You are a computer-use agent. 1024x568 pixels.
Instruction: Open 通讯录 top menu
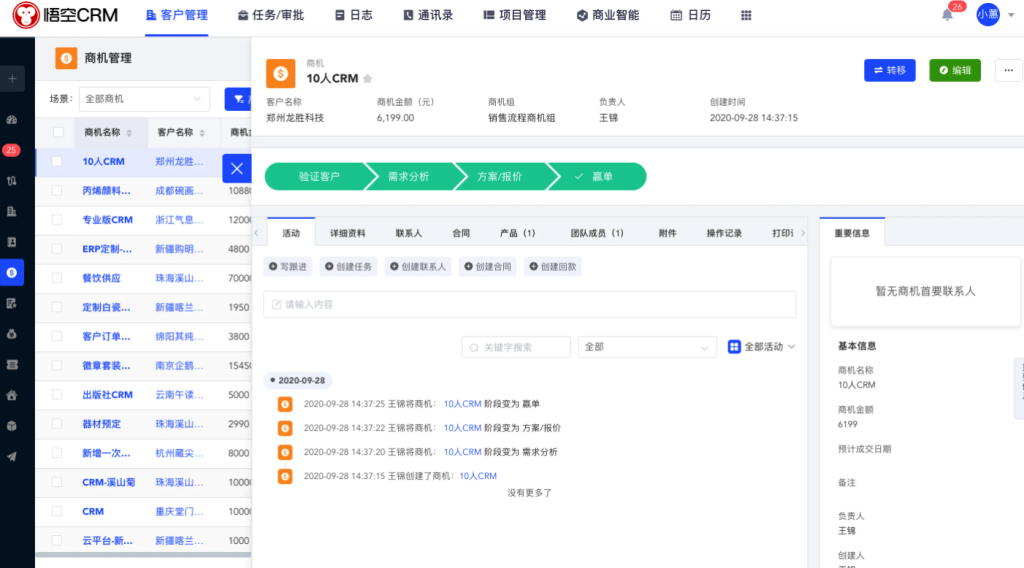tap(428, 15)
